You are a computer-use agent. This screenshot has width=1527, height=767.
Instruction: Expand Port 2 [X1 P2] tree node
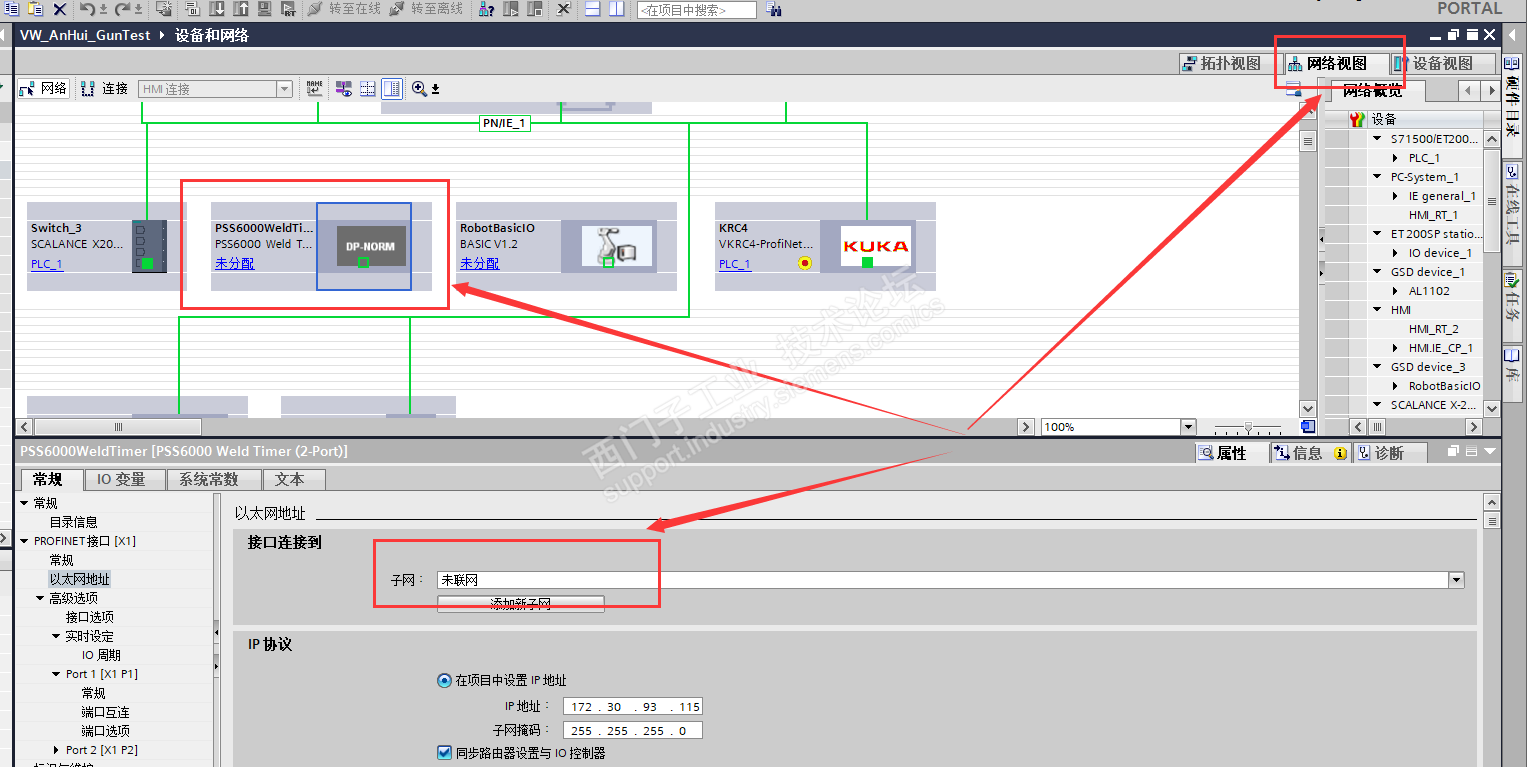(57, 750)
